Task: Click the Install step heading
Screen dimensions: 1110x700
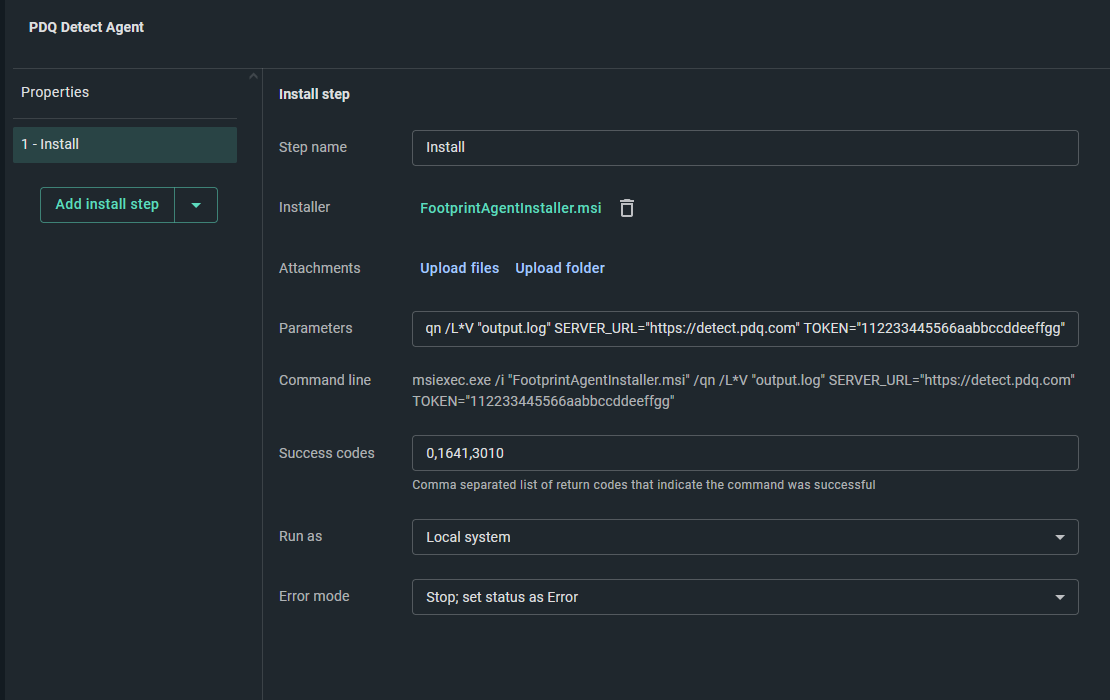Action: pyautogui.click(x=314, y=94)
